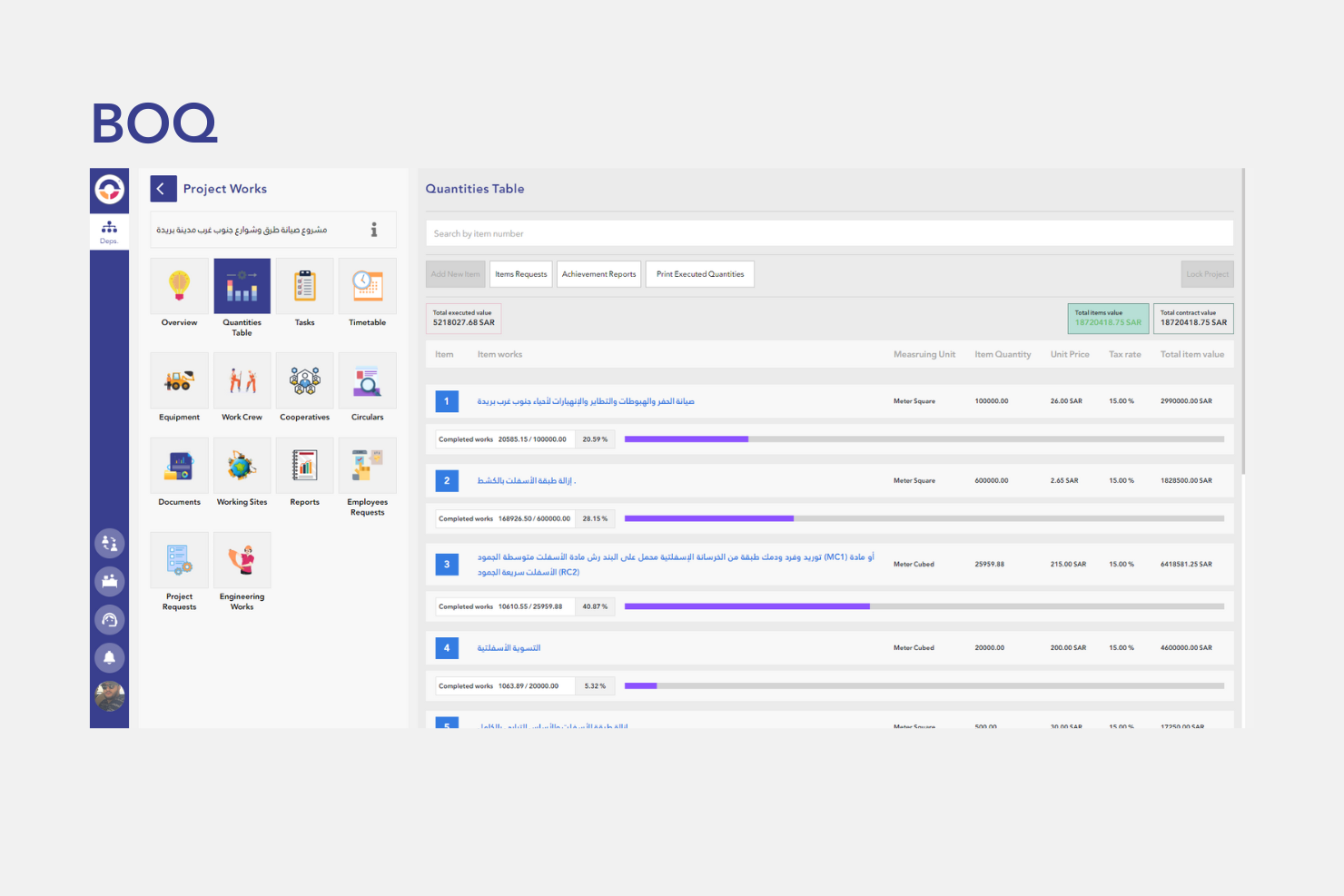Screen dimensions: 1344x896
Task: Open the user profile avatar
Action: [x=109, y=696]
